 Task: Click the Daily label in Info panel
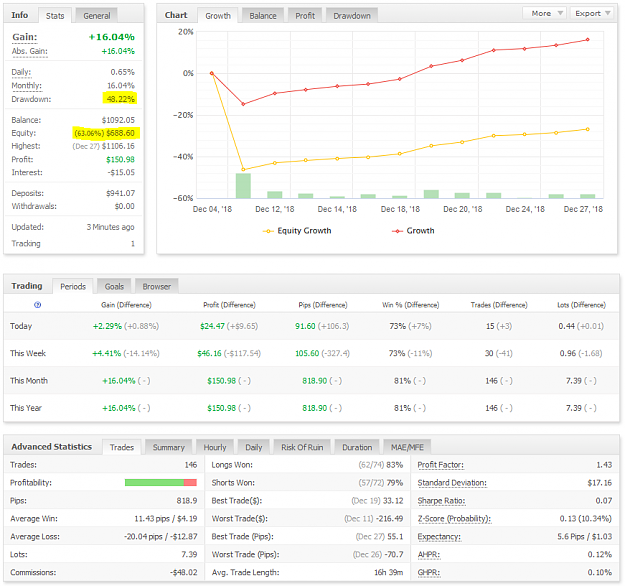click(21, 72)
